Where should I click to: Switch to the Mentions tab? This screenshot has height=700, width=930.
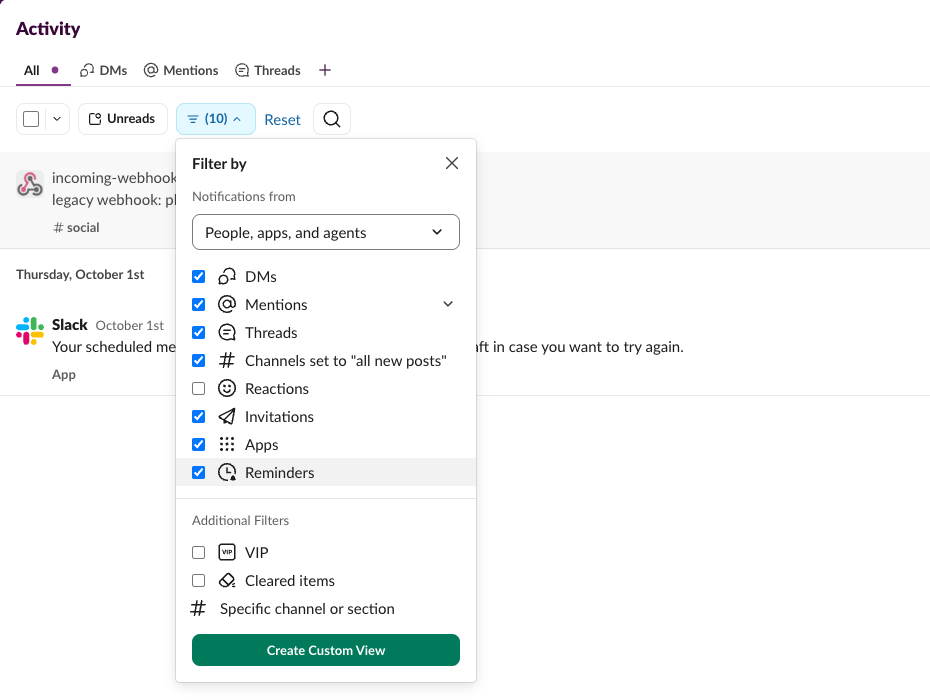[181, 71]
